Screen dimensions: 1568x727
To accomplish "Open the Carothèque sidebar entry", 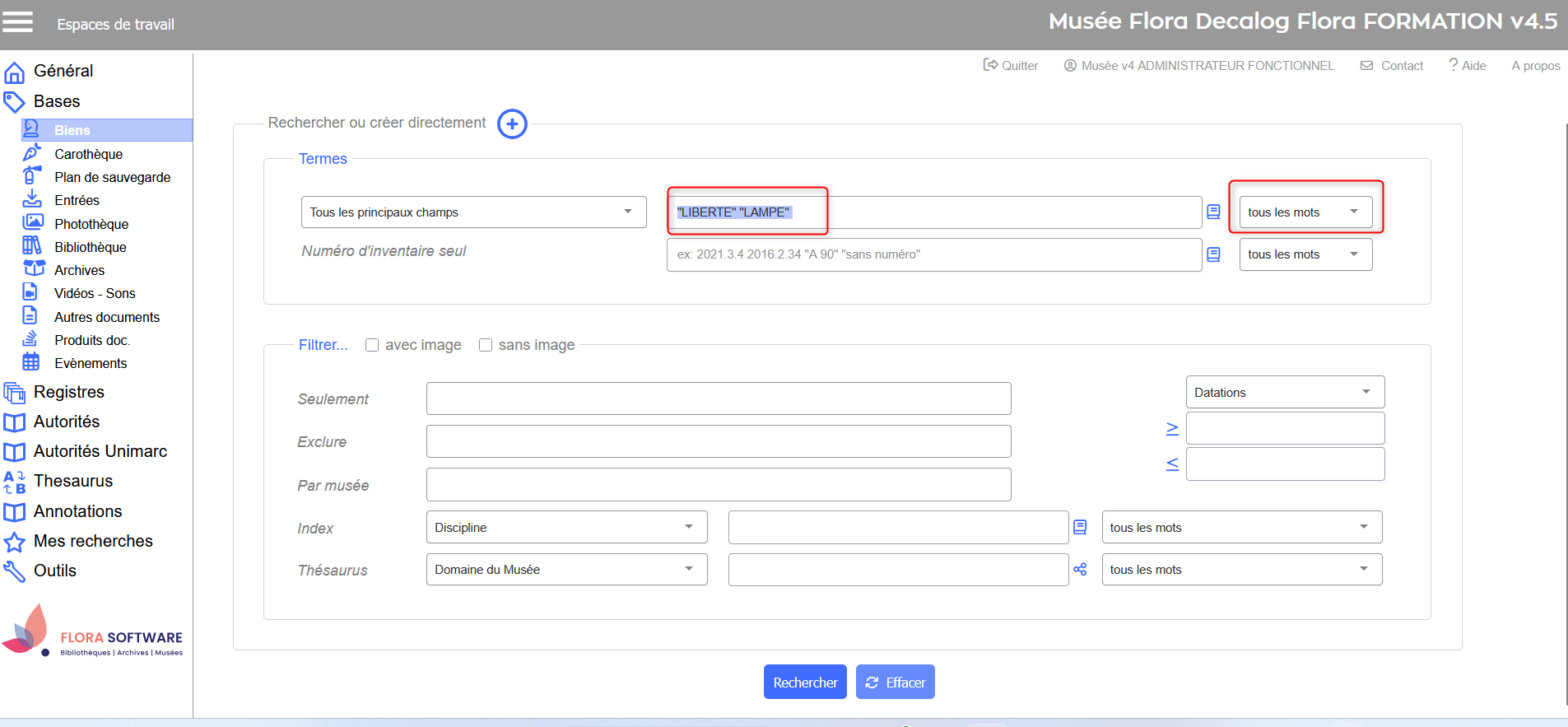I will coord(88,154).
